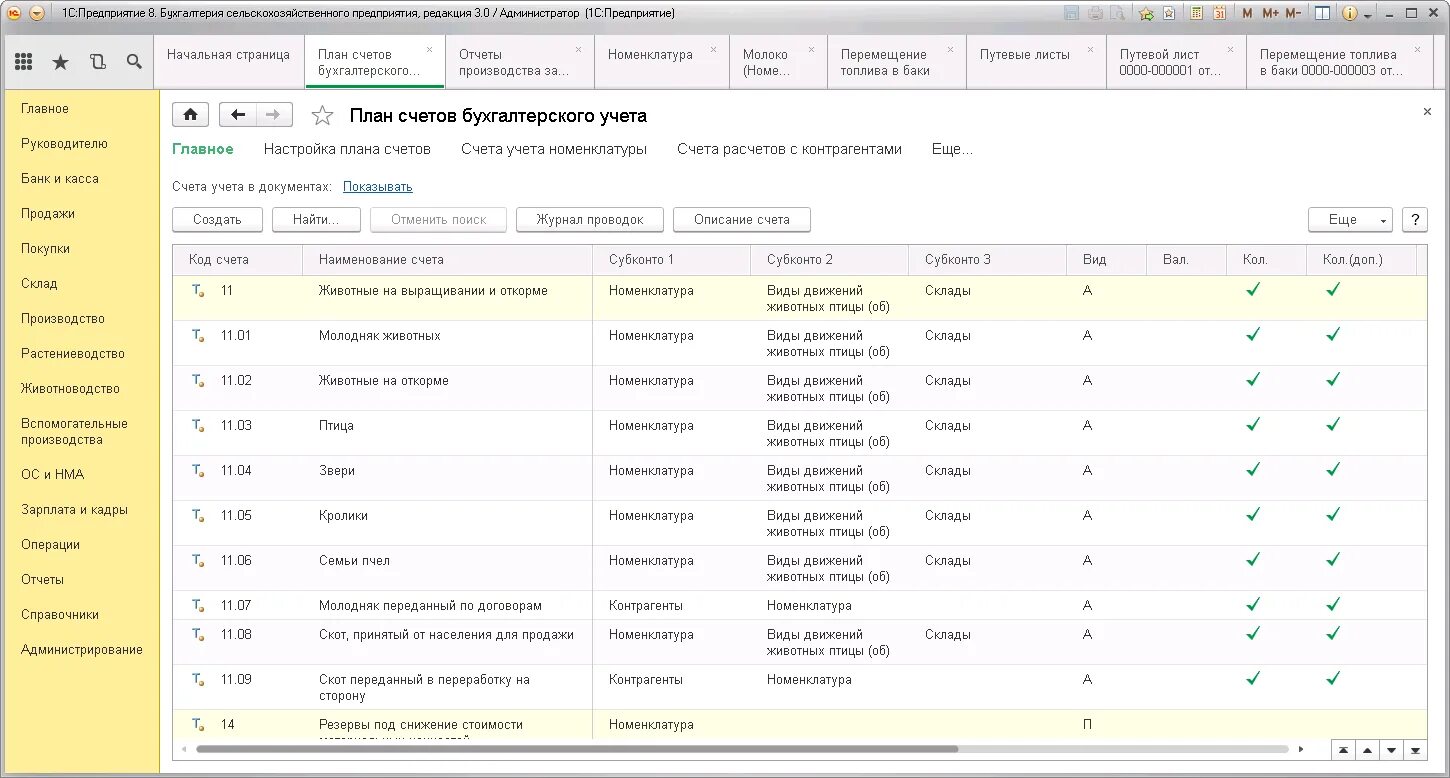Click the Кол.(доп.) checkmark in row 11.07
The width and height of the screenshot is (1450, 778).
pyautogui.click(x=1333, y=605)
